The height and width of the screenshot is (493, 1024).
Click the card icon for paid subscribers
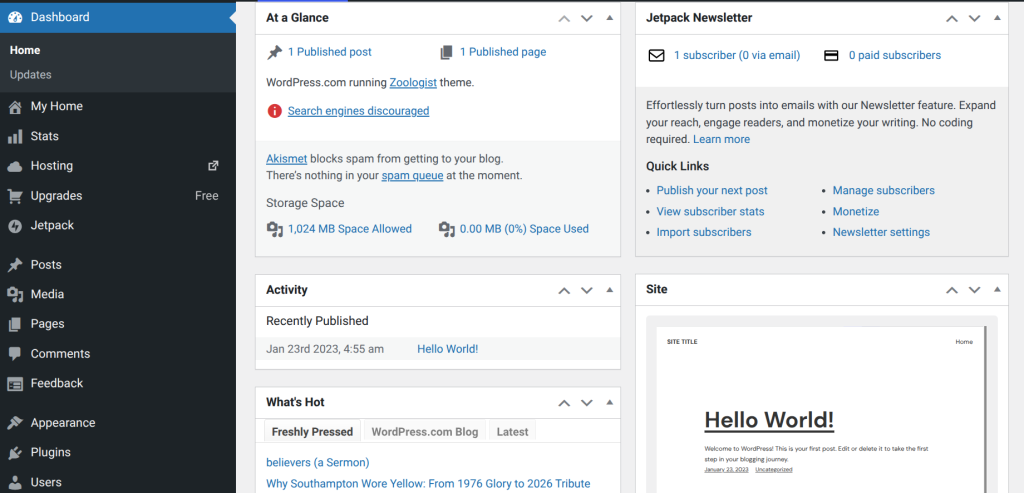pos(831,56)
